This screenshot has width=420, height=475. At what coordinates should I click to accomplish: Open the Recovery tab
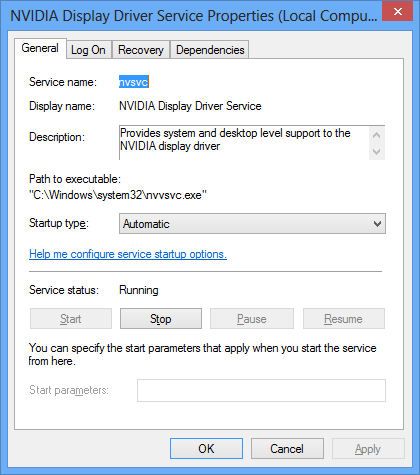[x=141, y=50]
